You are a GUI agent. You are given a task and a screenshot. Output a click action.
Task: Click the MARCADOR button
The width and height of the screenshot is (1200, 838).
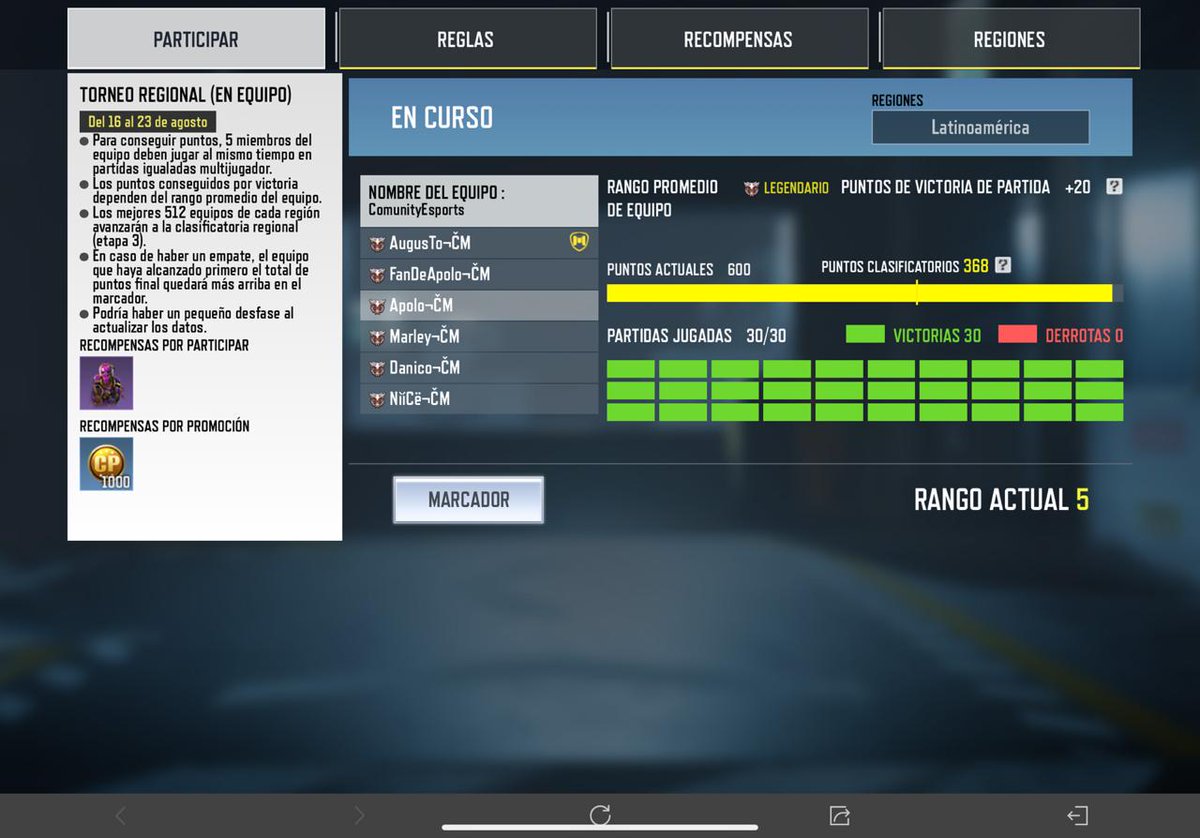coord(468,499)
